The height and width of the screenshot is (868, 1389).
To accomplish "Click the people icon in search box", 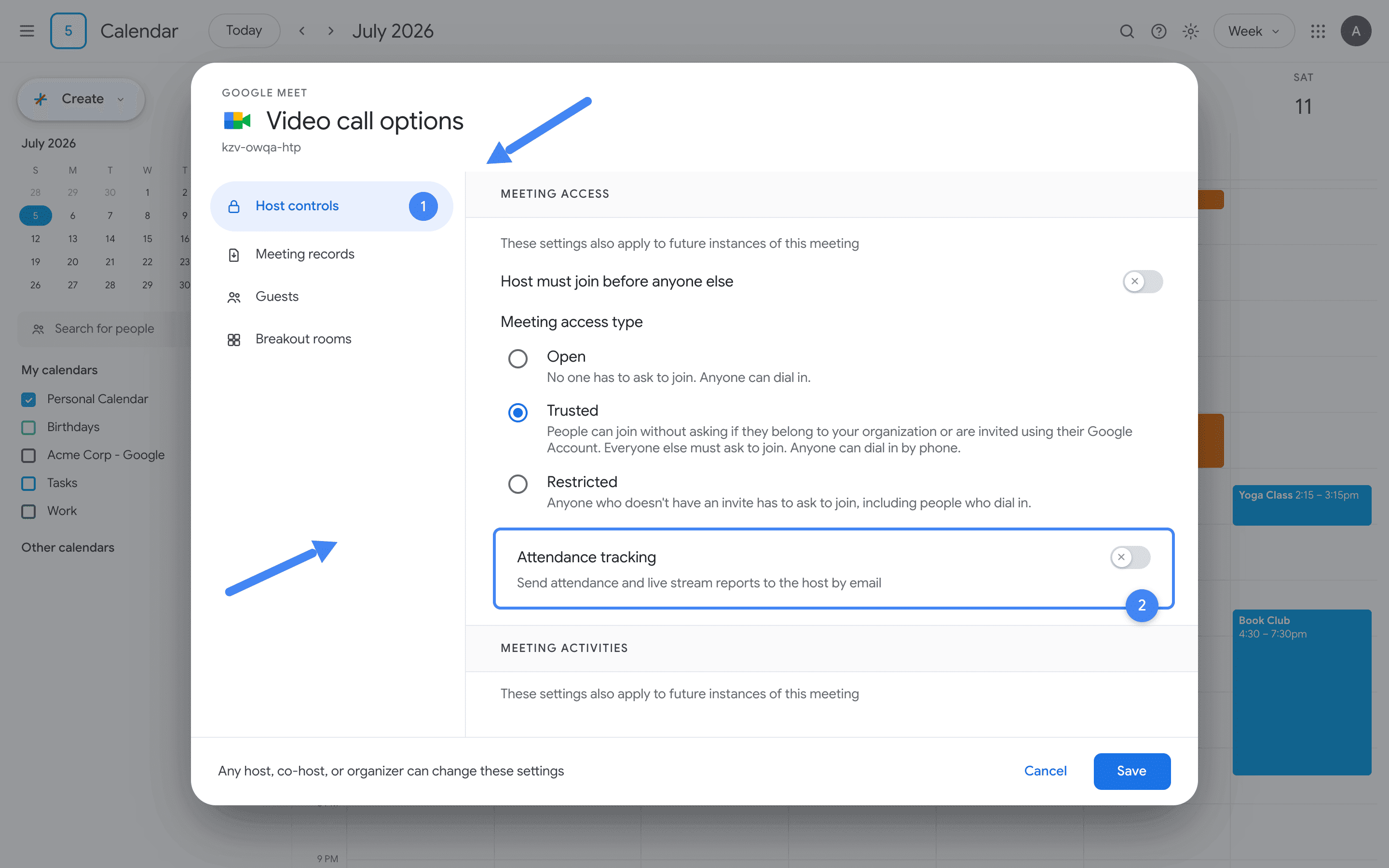I will [39, 329].
